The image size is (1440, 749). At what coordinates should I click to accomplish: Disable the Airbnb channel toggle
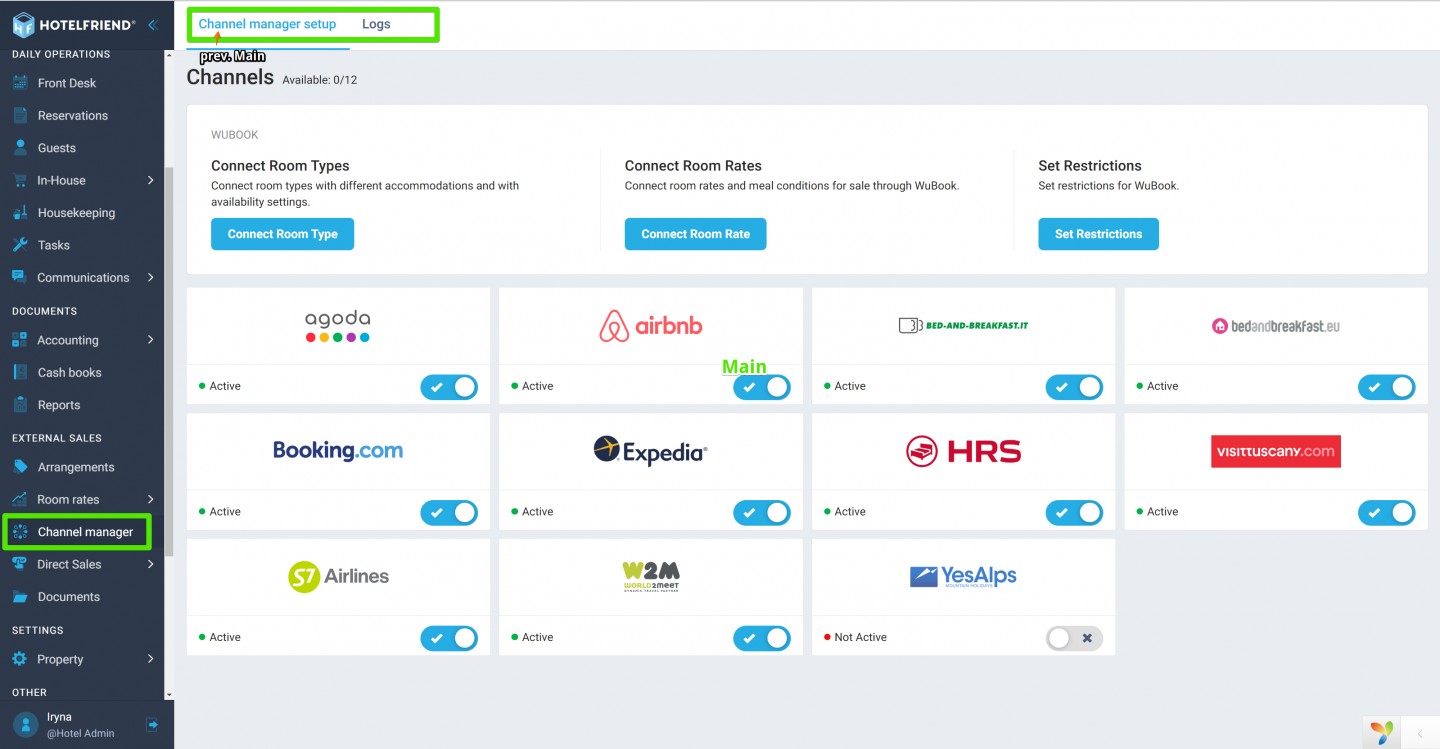762,387
